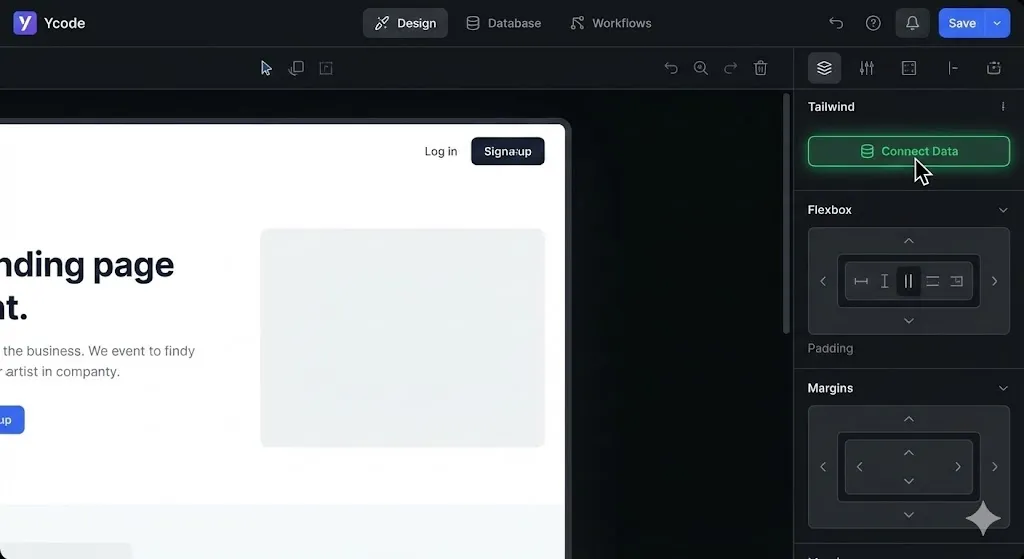1024x559 pixels.
Task: Collapse the Margins section
Action: (1003, 389)
